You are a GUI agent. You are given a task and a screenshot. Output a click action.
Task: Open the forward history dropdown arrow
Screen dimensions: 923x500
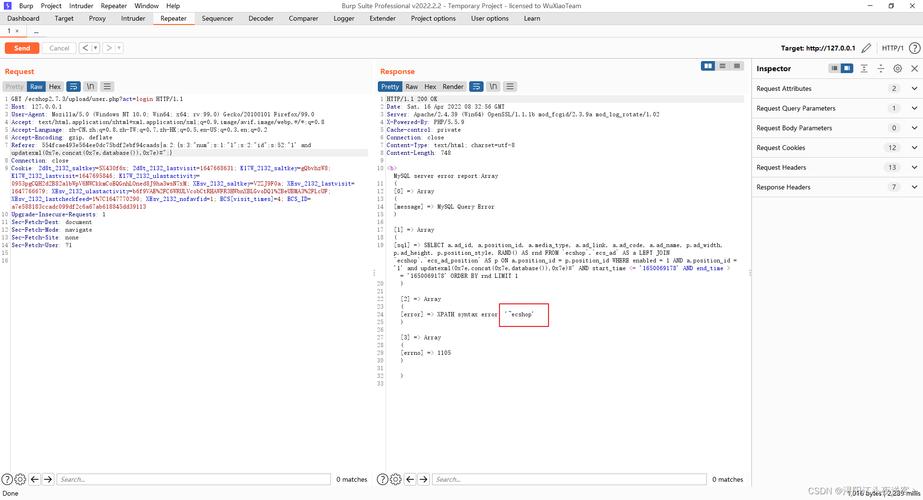[119, 48]
